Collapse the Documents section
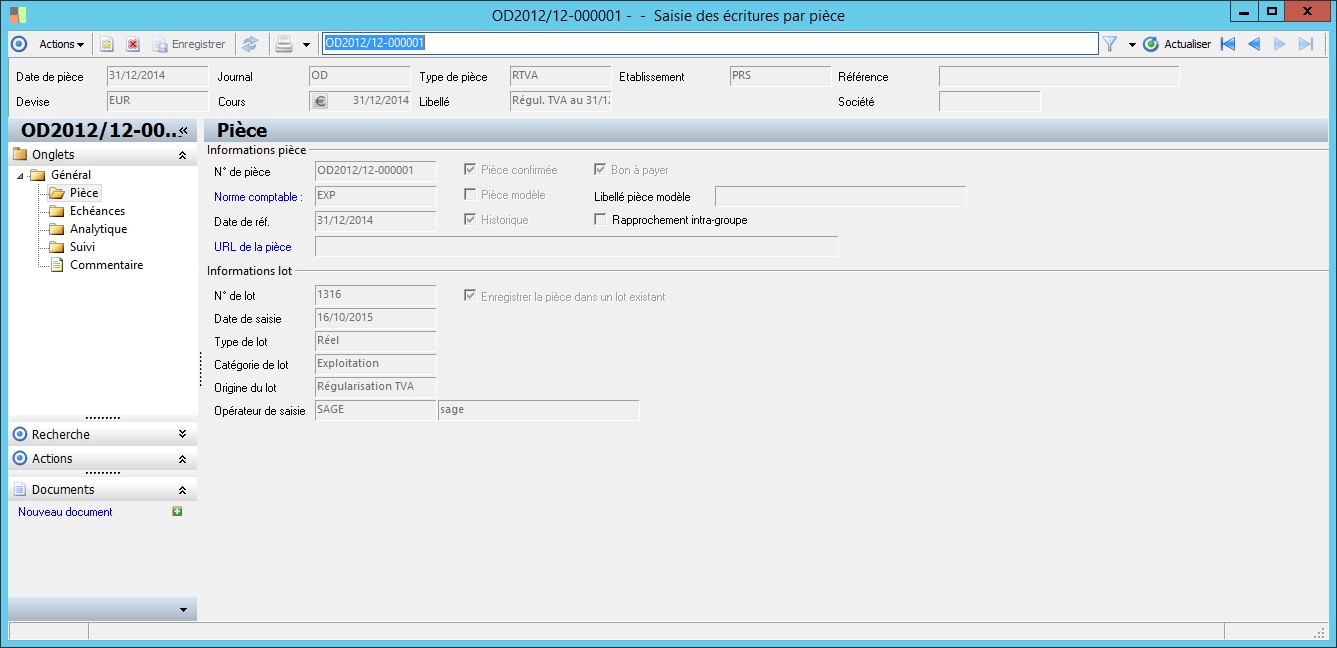This screenshot has width=1337, height=648. (182, 490)
